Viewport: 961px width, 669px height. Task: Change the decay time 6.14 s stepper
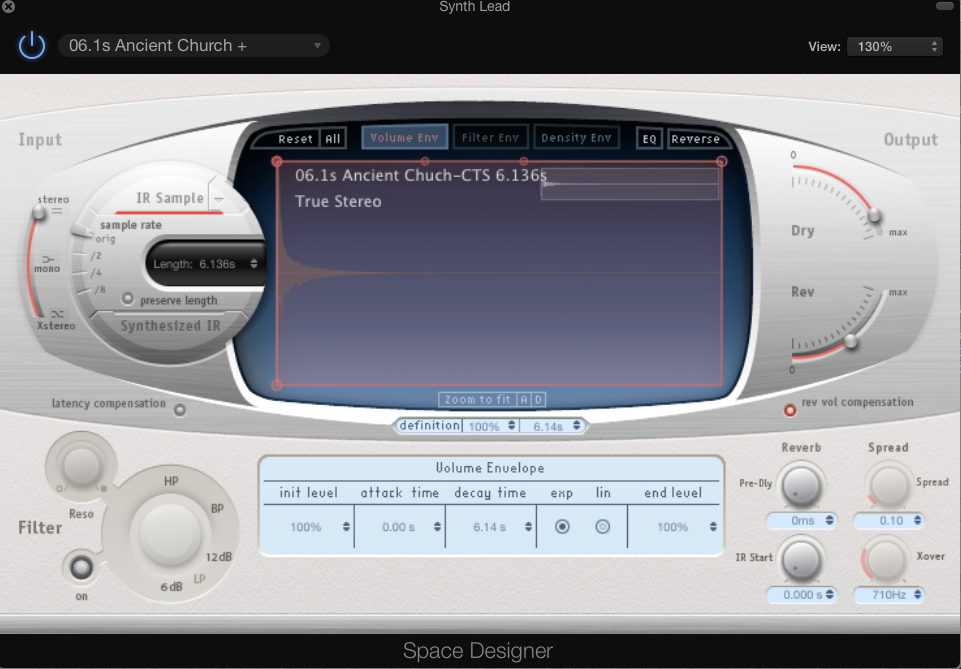[x=528, y=527]
